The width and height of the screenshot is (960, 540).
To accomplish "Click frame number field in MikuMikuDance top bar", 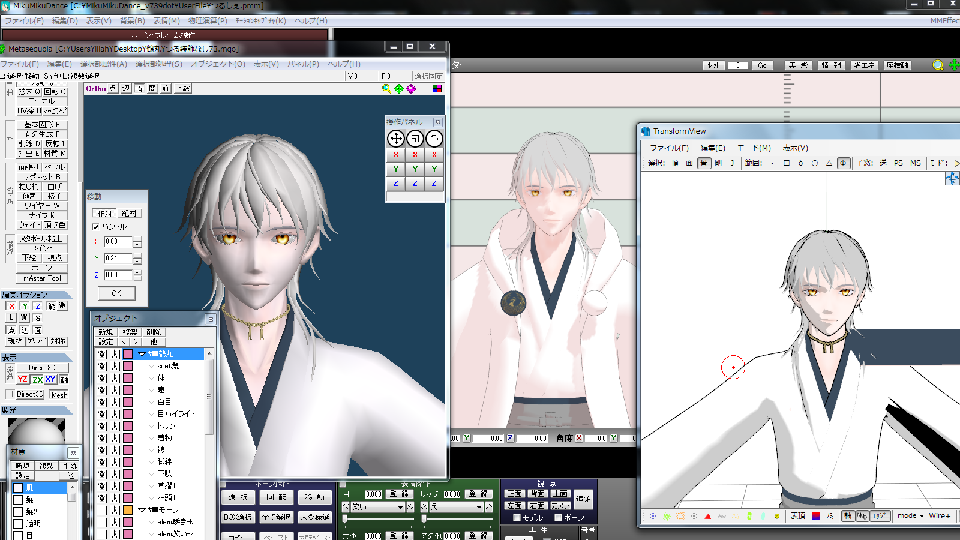I will 738,65.
